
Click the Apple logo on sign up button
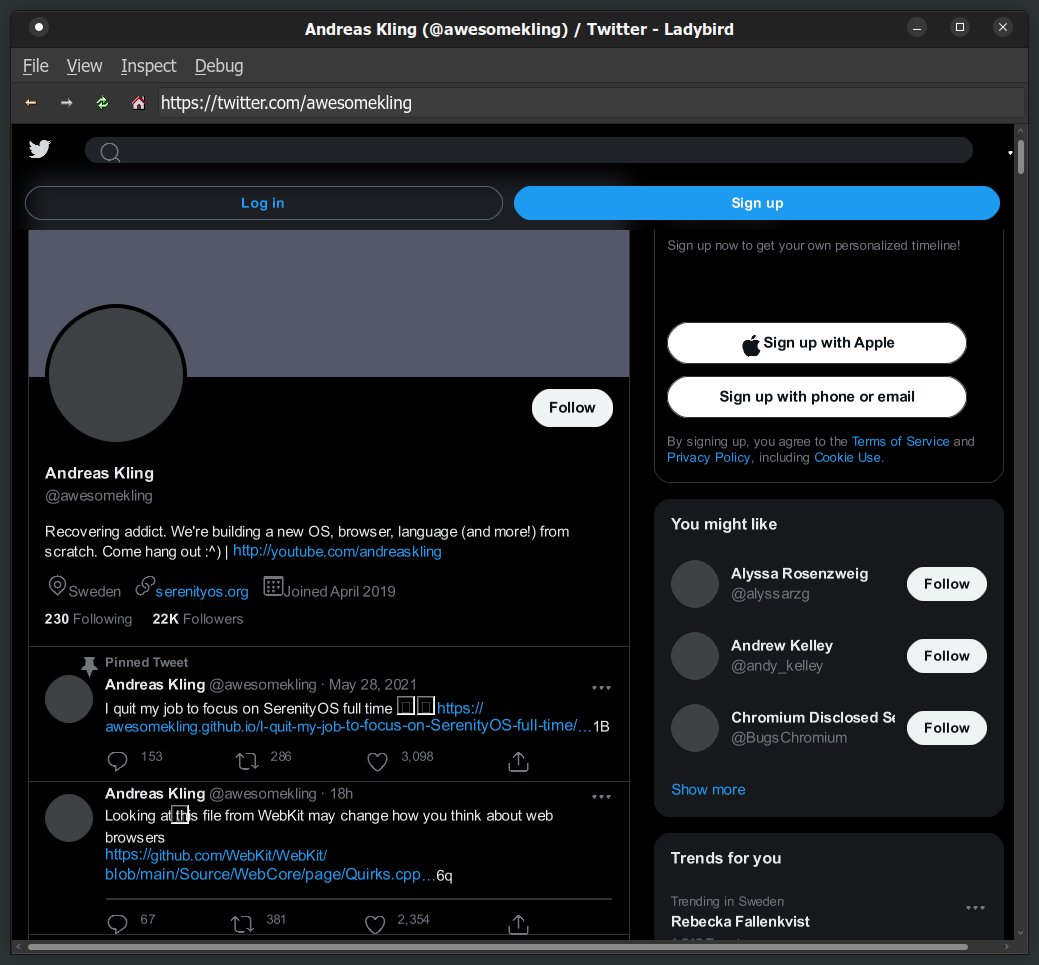pos(751,345)
